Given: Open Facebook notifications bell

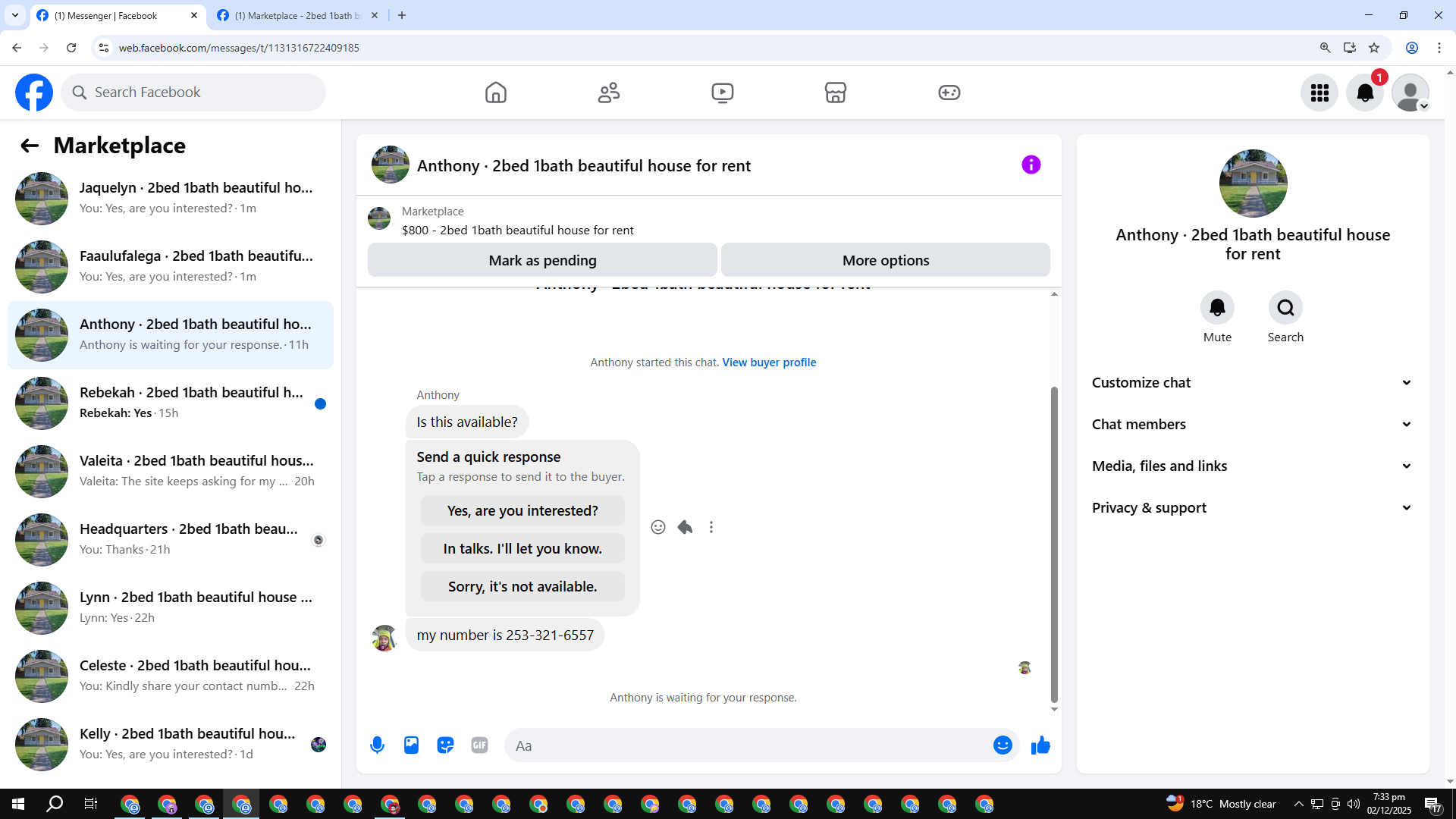Looking at the screenshot, I should tap(1365, 93).
